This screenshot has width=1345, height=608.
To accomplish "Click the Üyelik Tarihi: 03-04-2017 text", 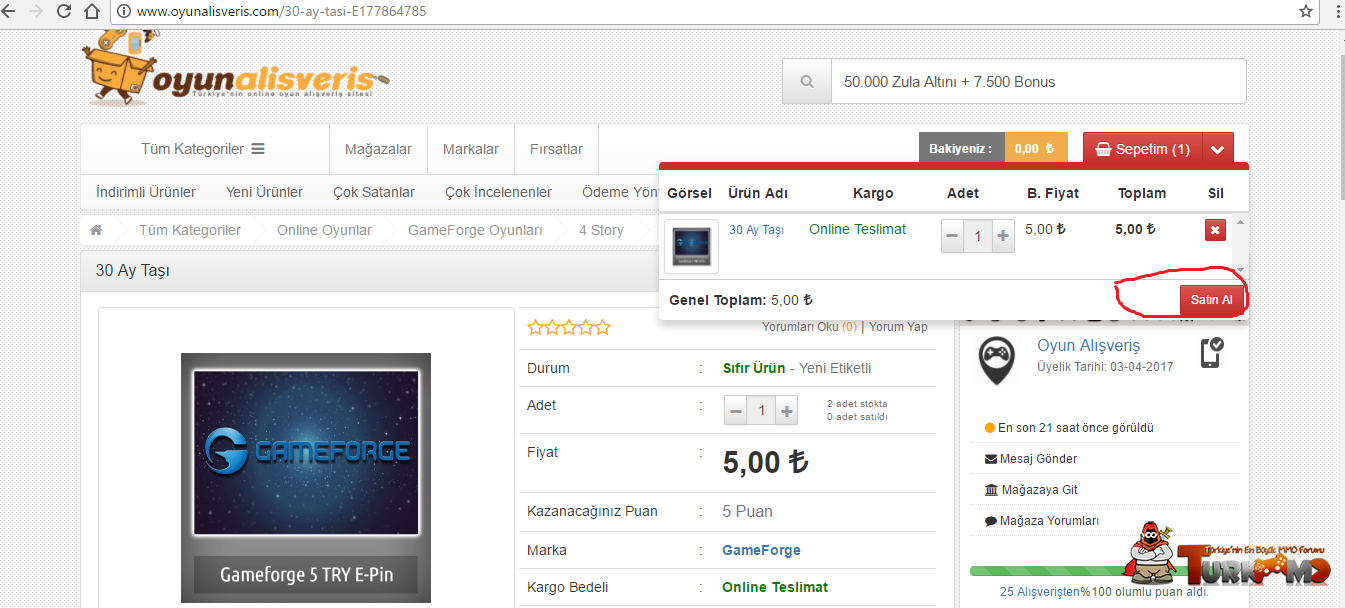I will tap(1105, 367).
